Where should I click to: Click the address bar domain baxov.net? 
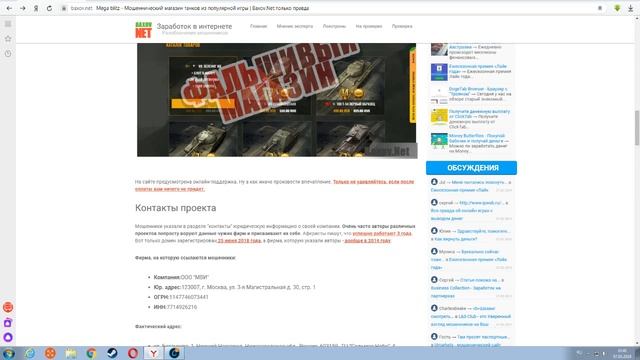pyautogui.click(x=81, y=8)
